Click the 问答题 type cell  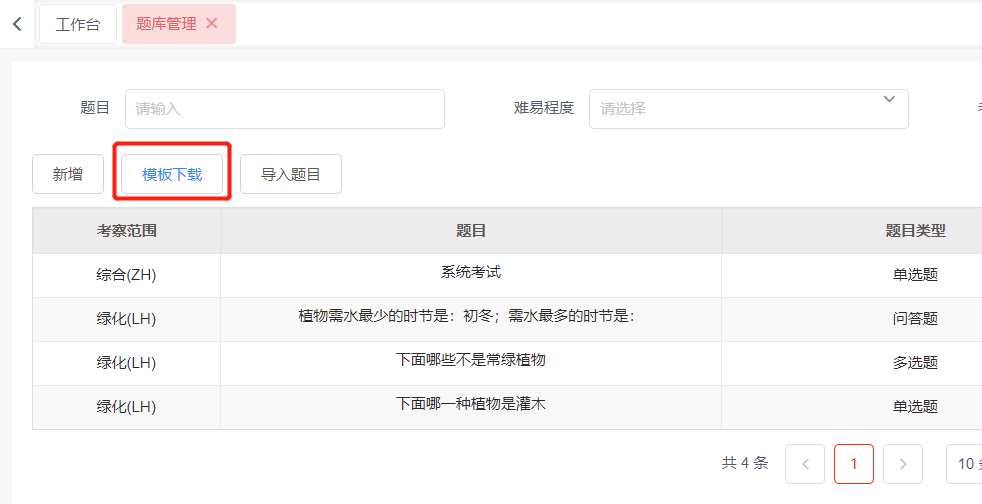(x=915, y=319)
